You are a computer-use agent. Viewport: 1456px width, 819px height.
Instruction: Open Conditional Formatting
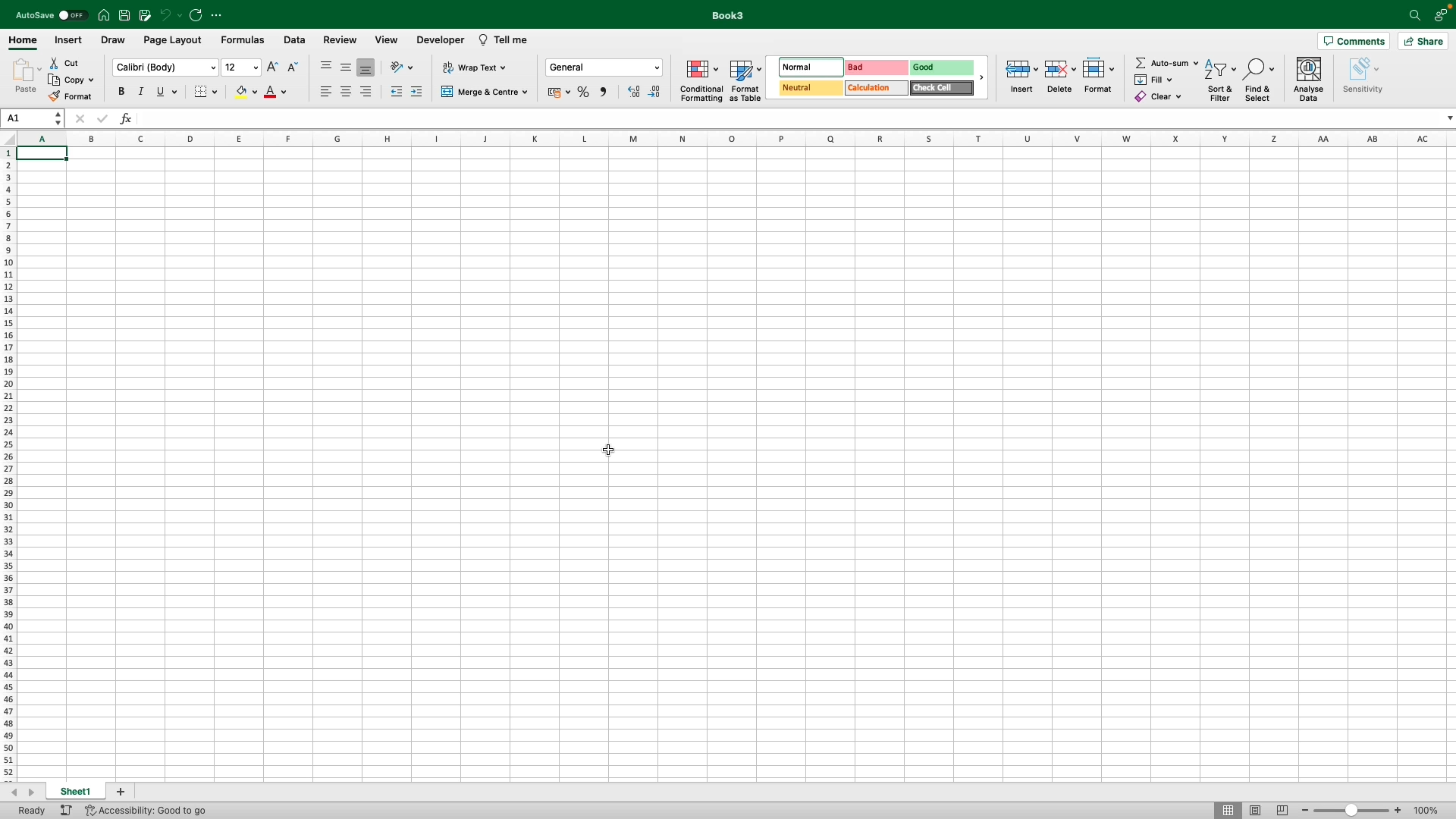pos(701,80)
